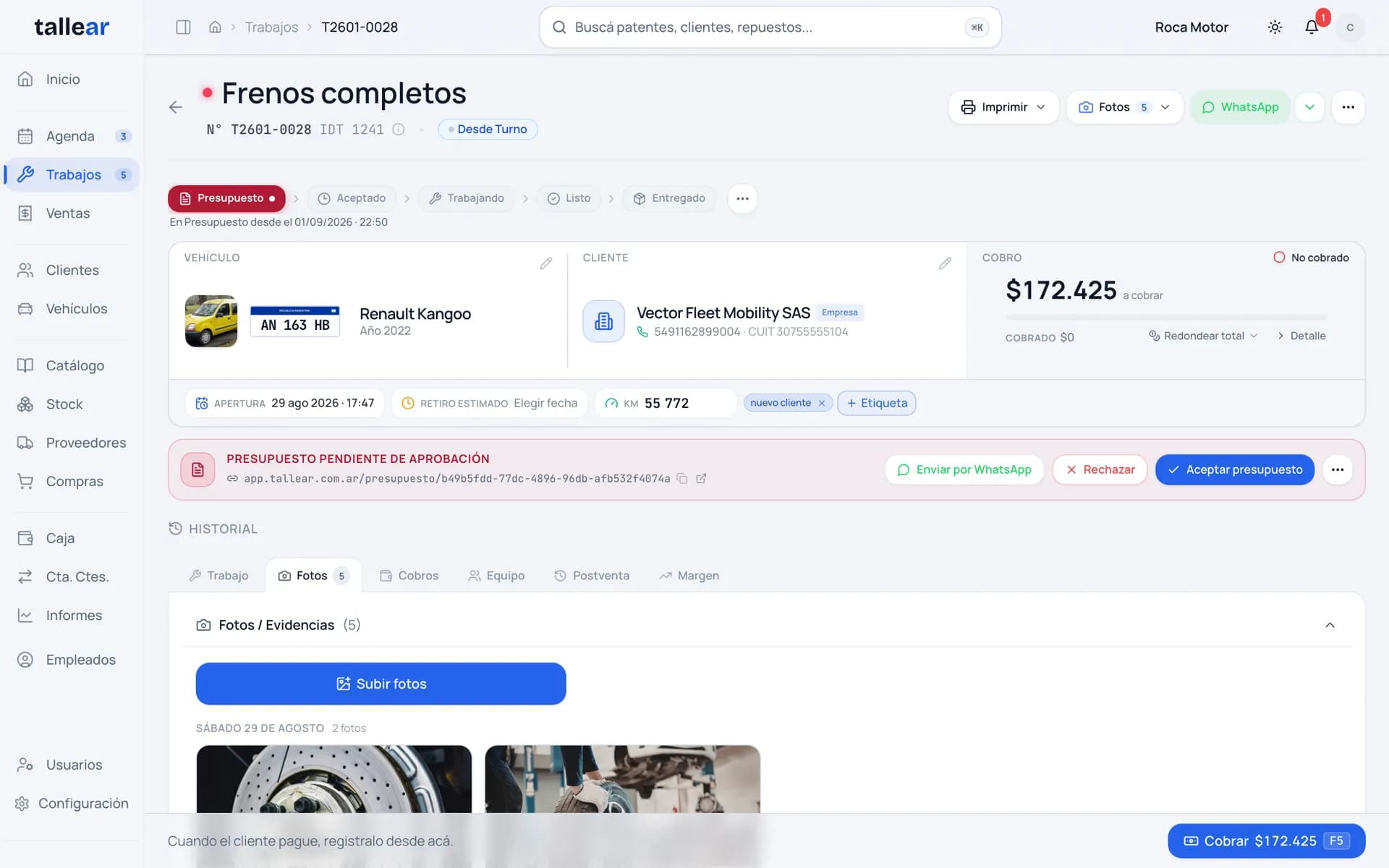This screenshot has width=1389, height=868.
Task: Click Cobrar $172.425 button
Action: pos(1266,841)
